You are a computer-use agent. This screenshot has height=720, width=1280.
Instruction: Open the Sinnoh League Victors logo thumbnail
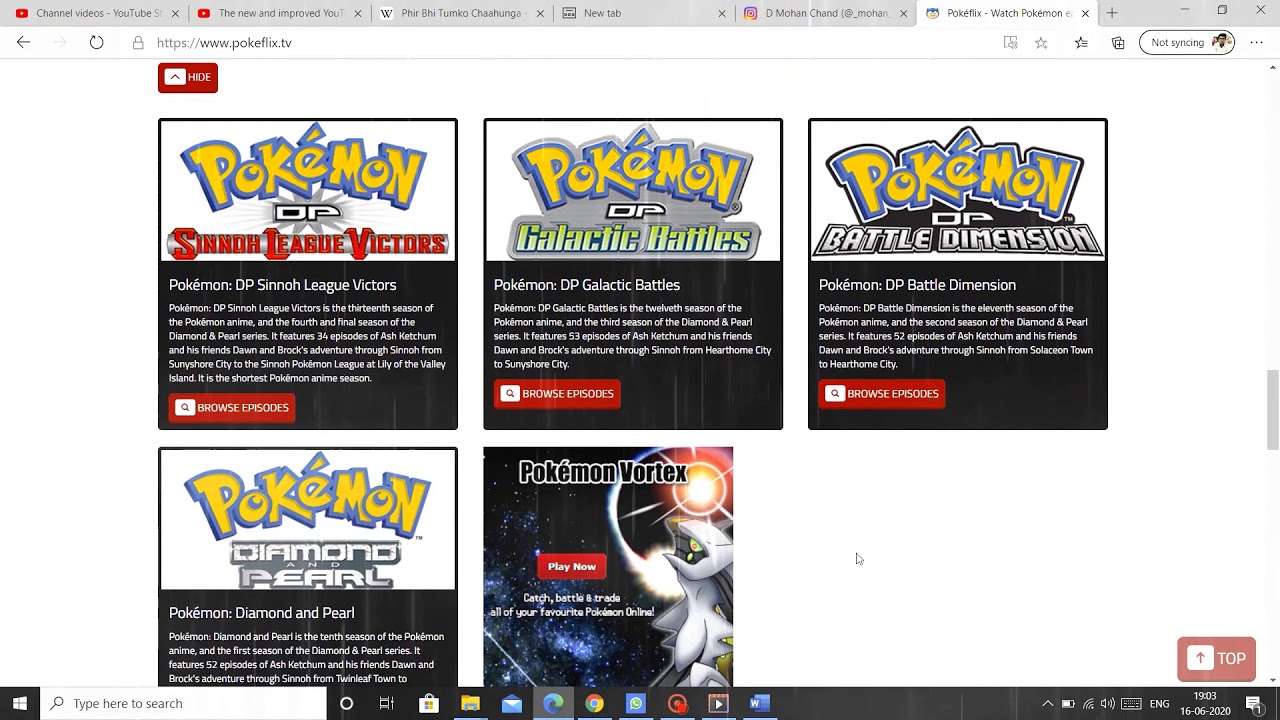pos(308,191)
